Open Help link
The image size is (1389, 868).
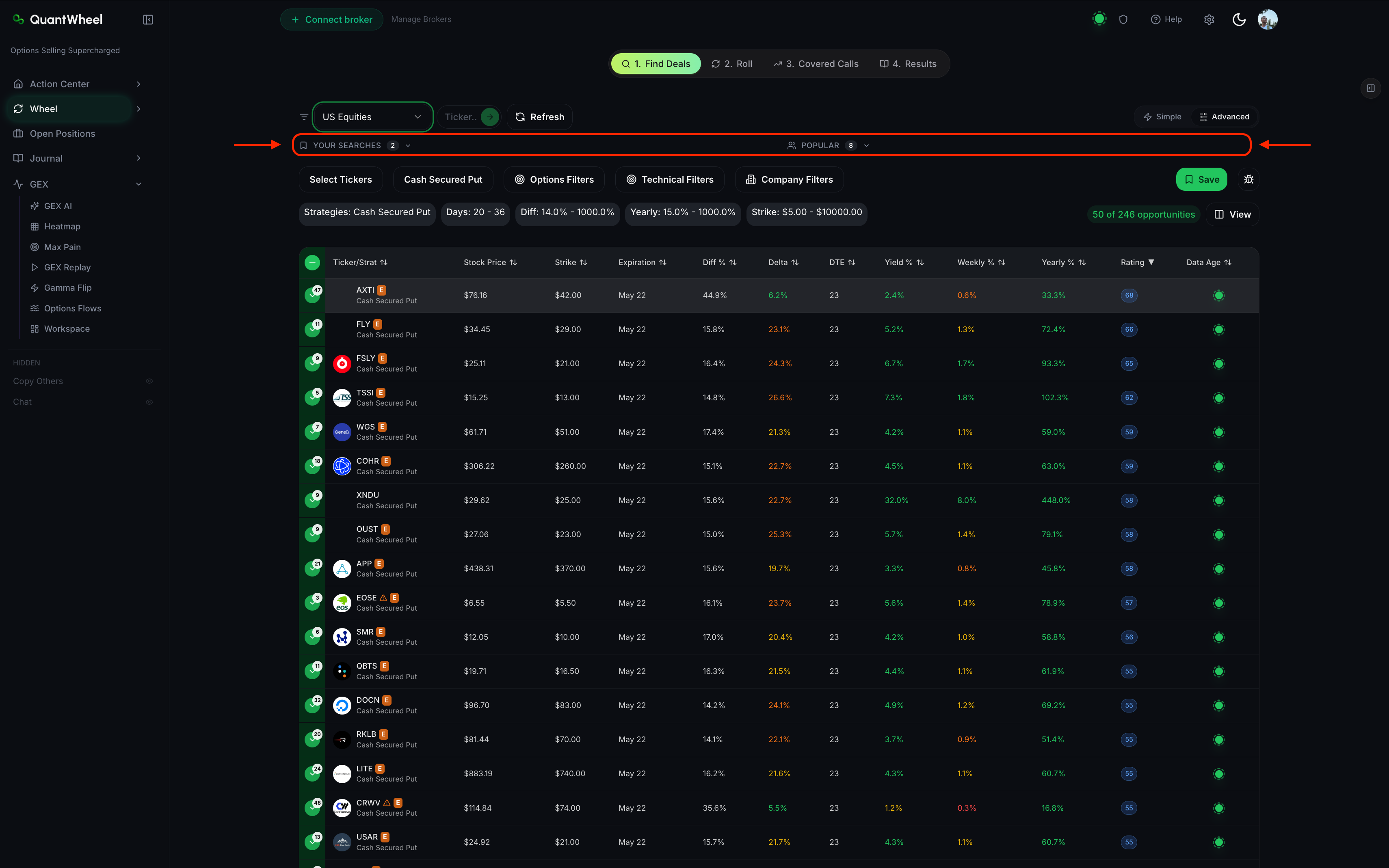coord(1166,19)
